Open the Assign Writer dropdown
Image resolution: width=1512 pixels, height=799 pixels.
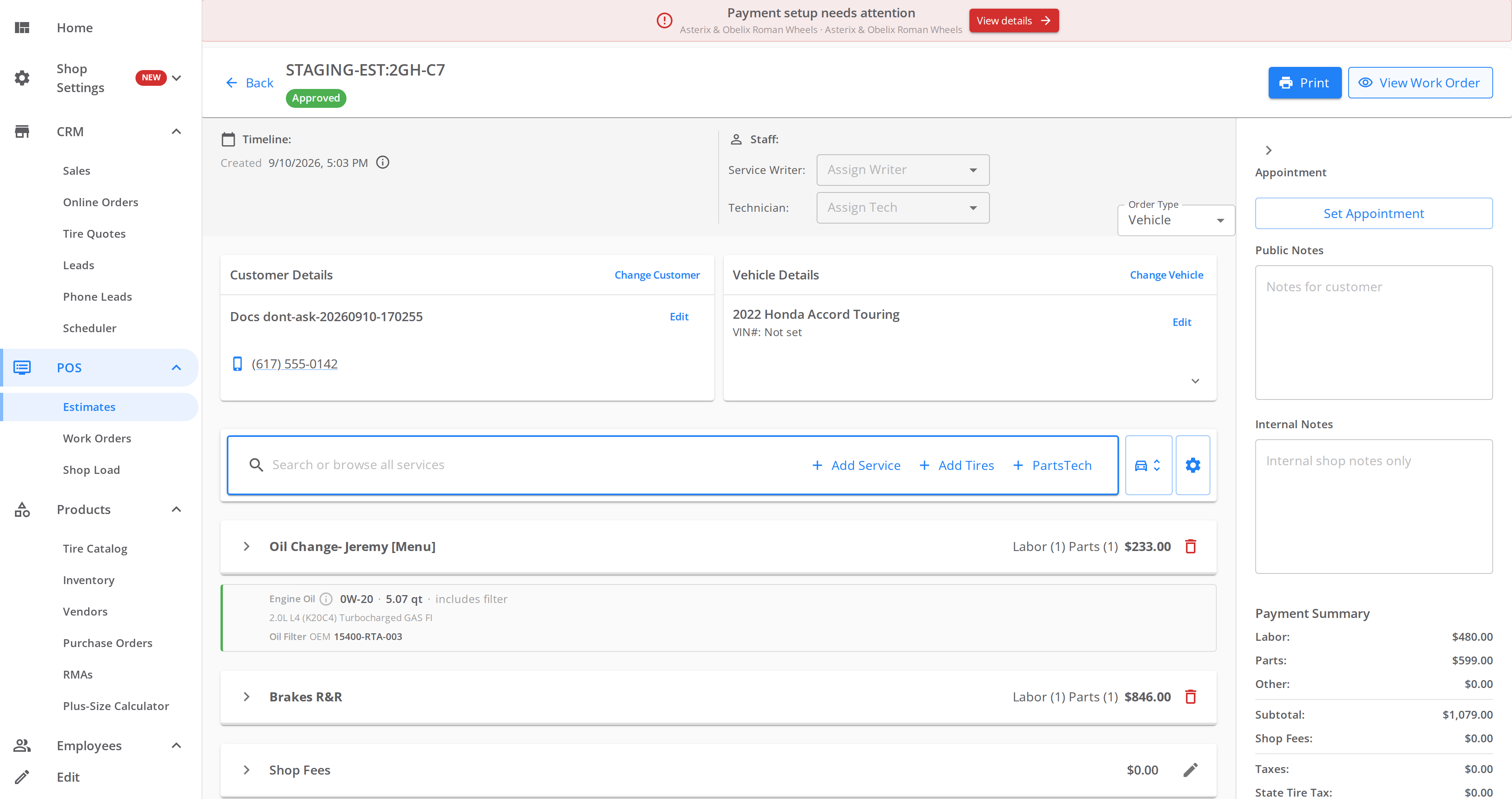[x=903, y=170]
